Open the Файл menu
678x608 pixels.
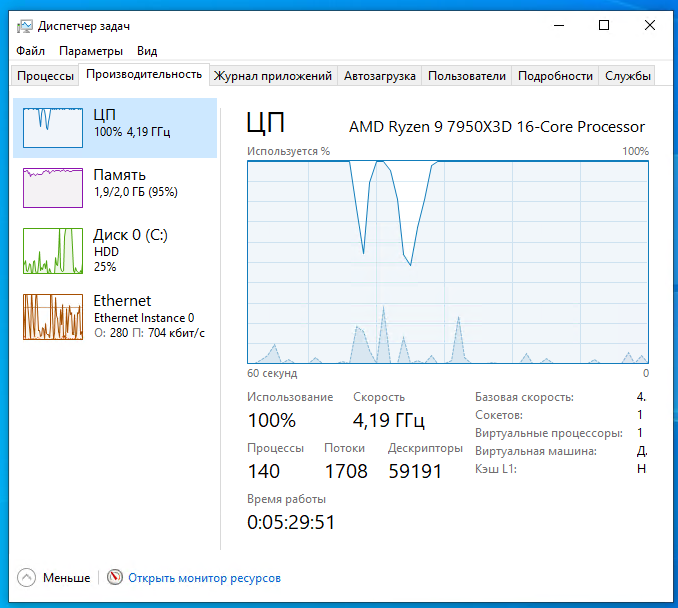click(30, 51)
